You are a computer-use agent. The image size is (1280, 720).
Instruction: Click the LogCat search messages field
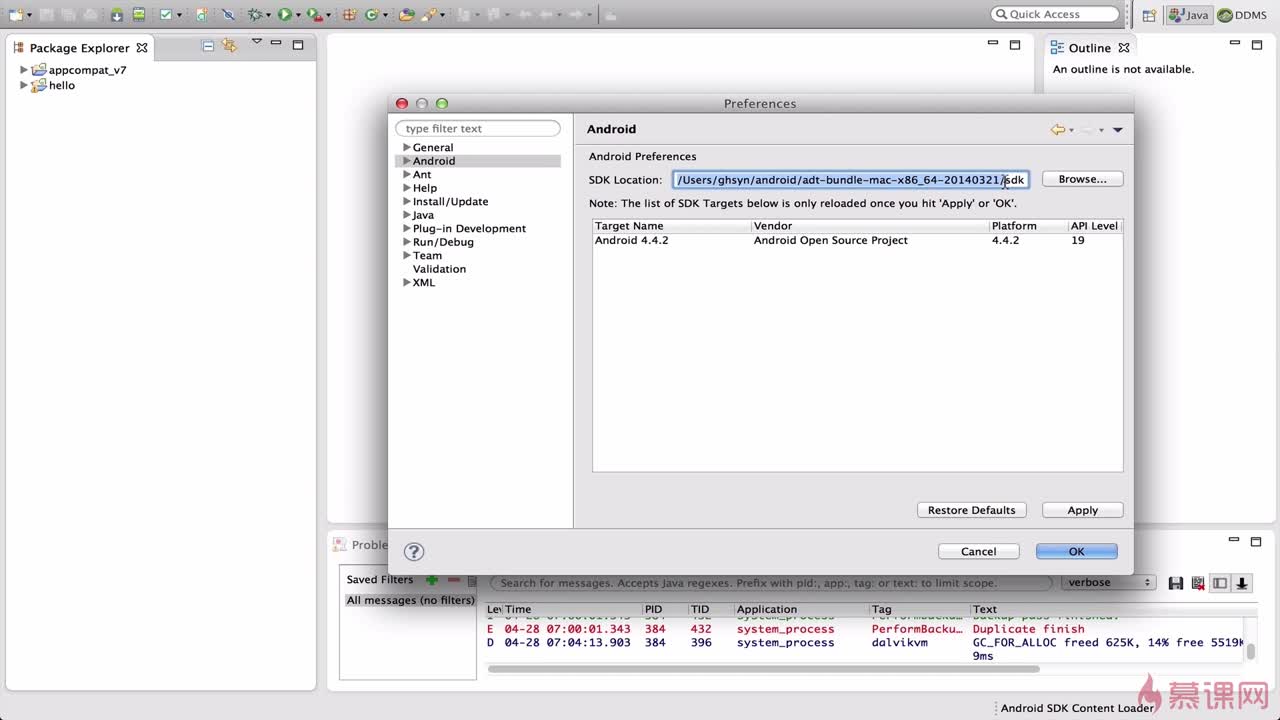point(771,583)
